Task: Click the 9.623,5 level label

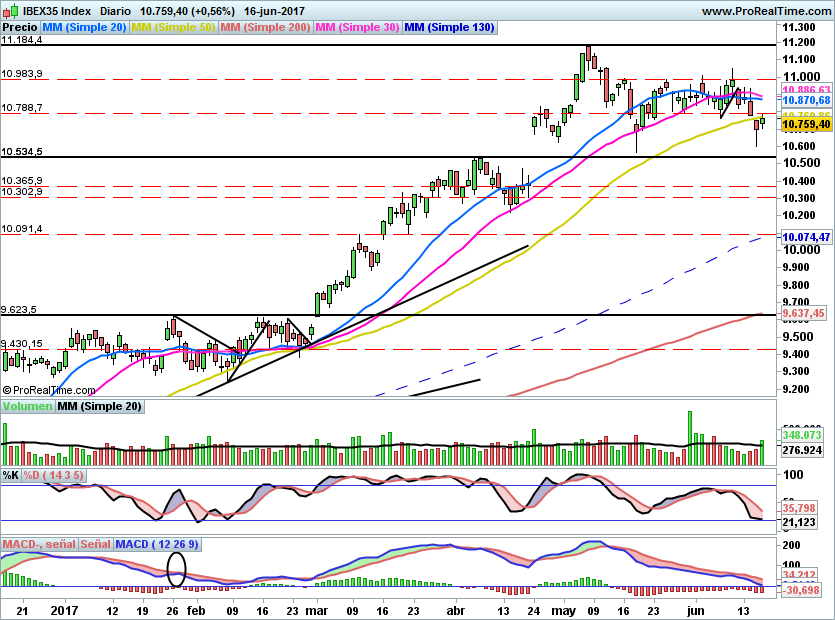Action: click(19, 310)
